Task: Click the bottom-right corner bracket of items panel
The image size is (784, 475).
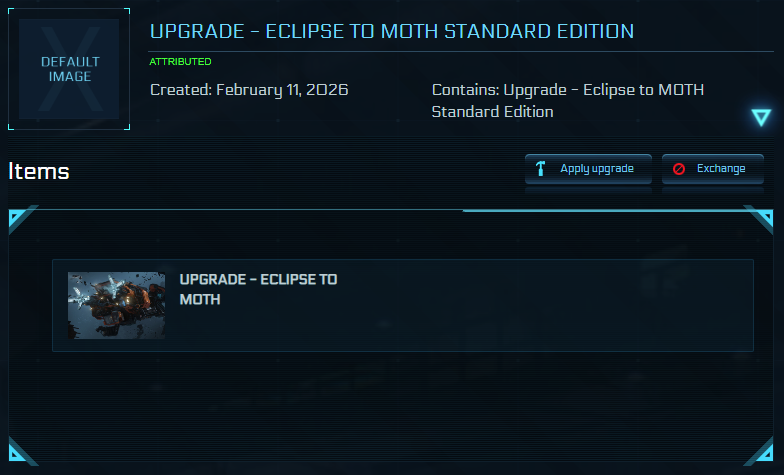Action: tap(760, 453)
